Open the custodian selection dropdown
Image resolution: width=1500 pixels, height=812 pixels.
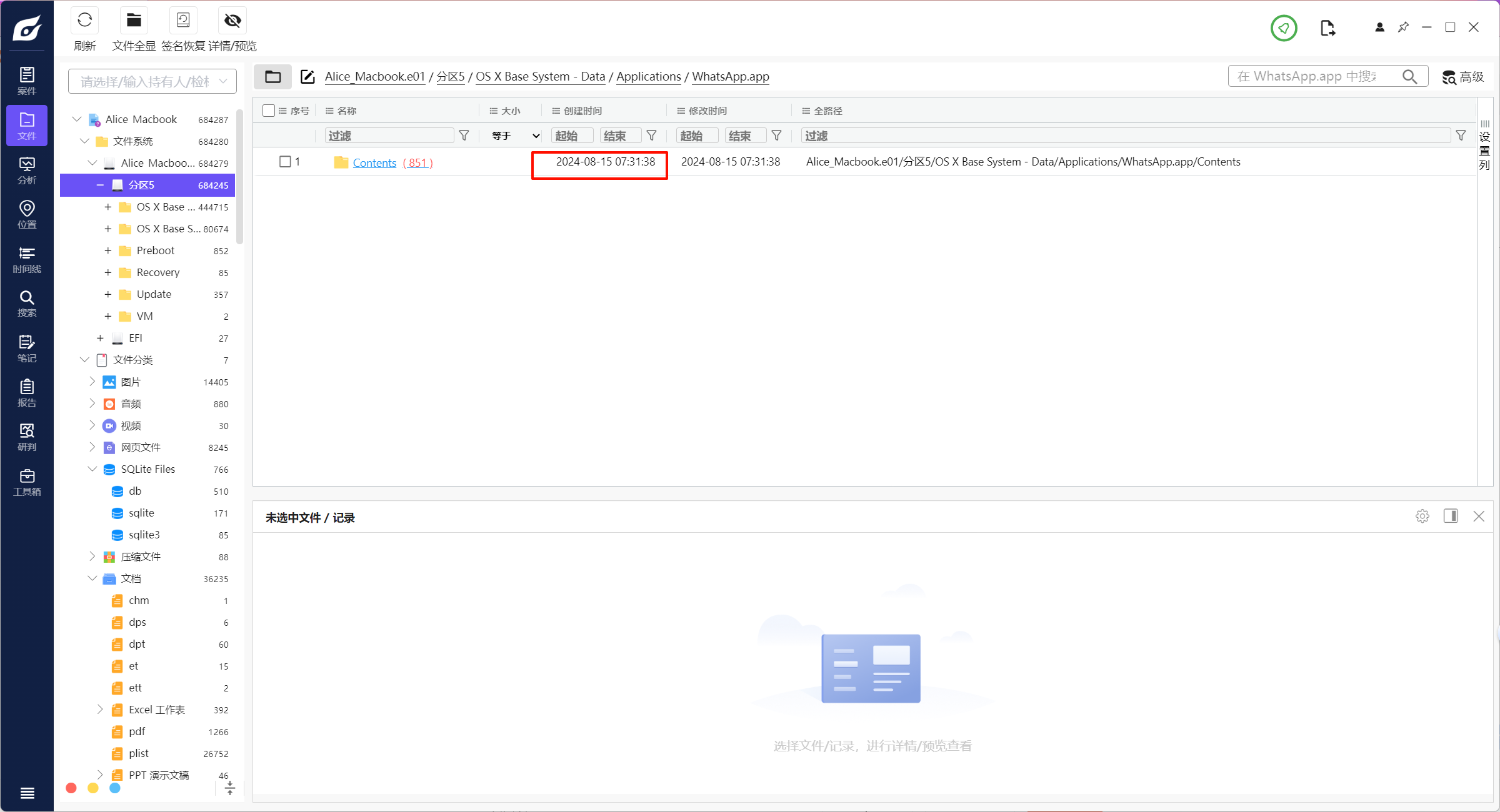[152, 81]
